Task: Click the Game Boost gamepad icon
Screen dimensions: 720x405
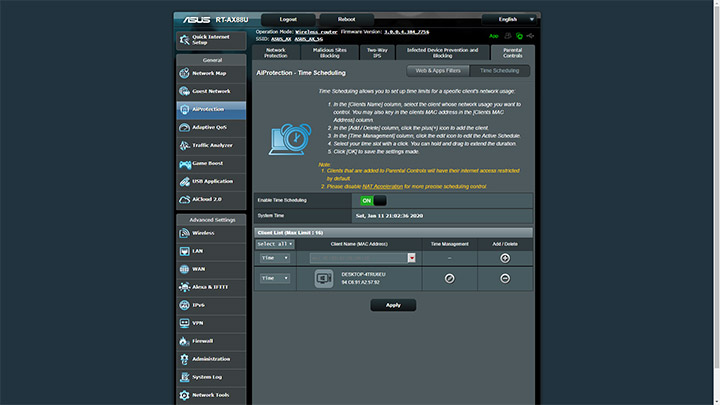Action: coord(185,163)
